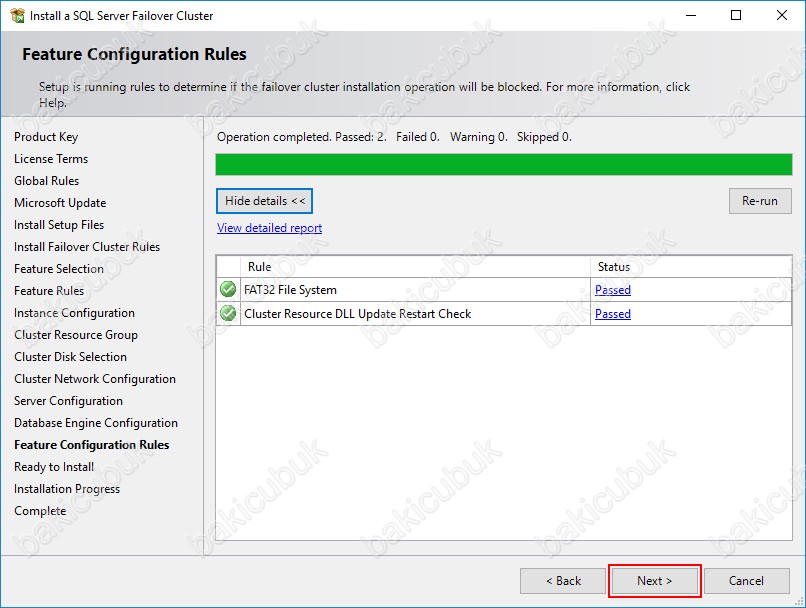
Task: Click the green check icon for Cluster Resource DLL Update
Action: tap(228, 313)
